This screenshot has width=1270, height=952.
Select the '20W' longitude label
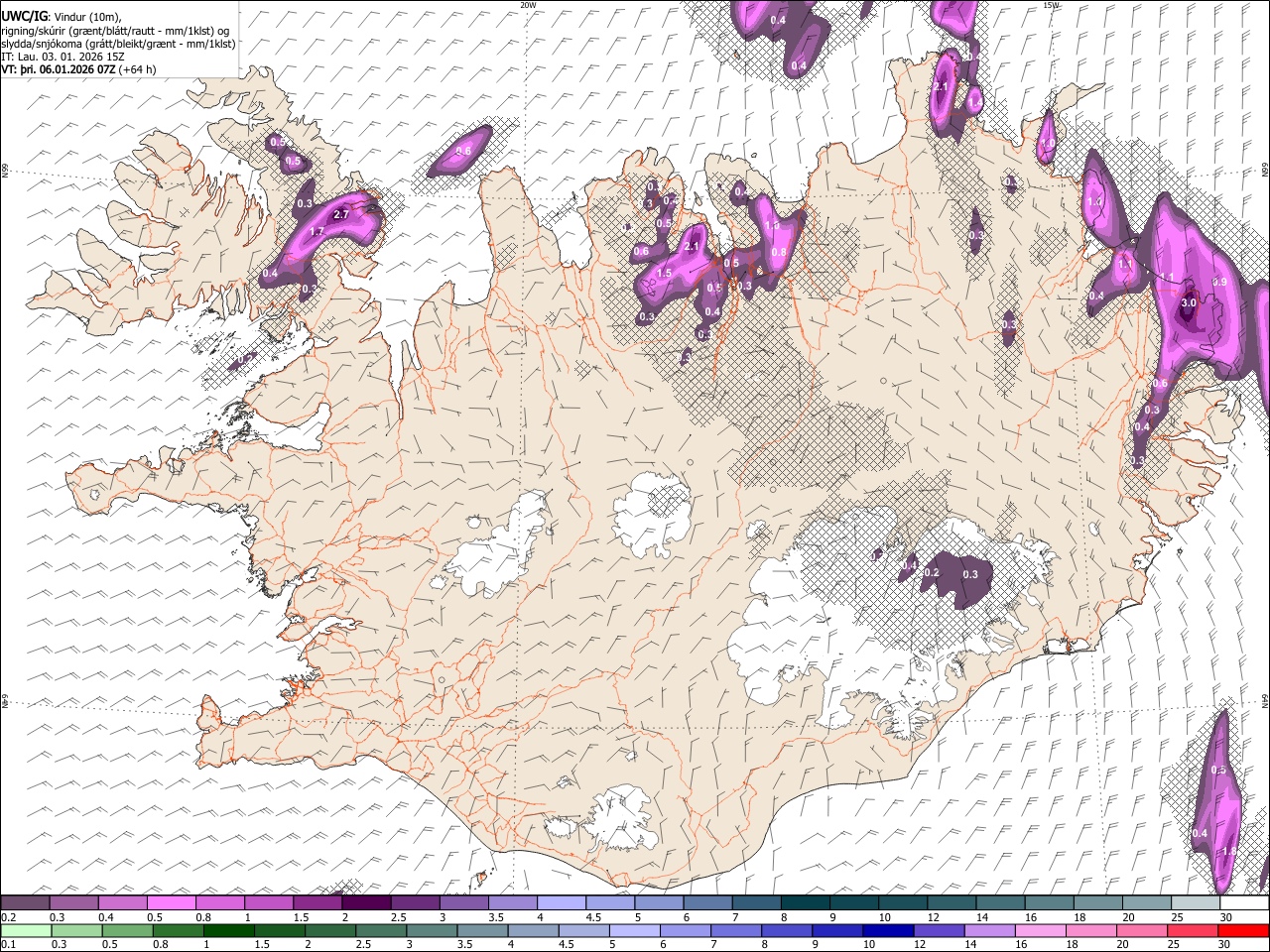tap(529, 5)
